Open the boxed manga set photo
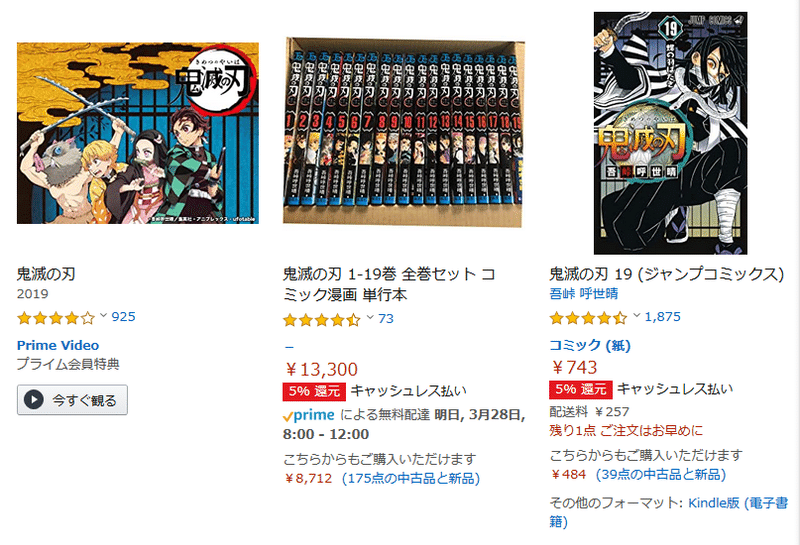 click(404, 132)
